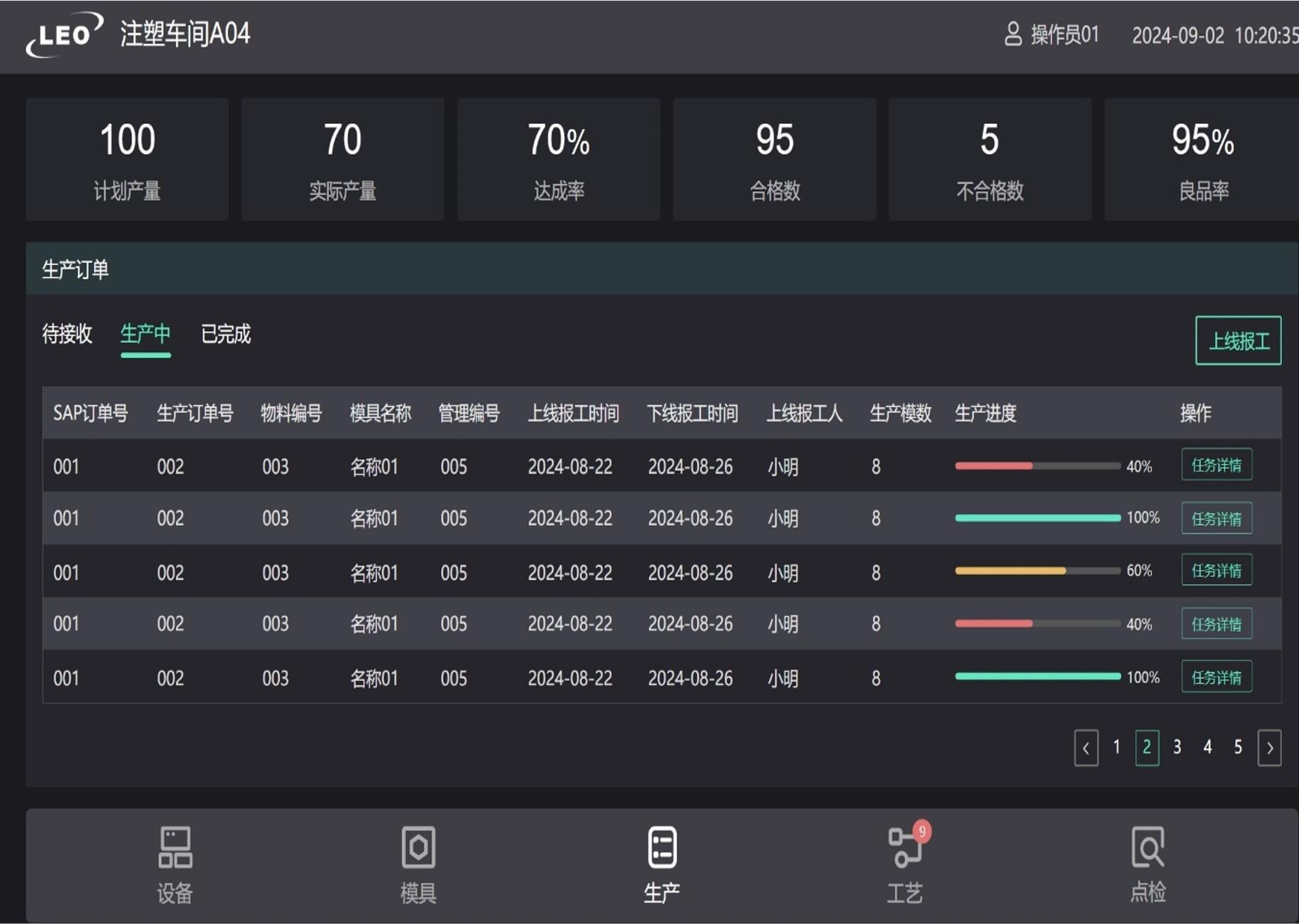Jump to page 3
This screenshot has width=1299, height=924.
click(x=1177, y=747)
